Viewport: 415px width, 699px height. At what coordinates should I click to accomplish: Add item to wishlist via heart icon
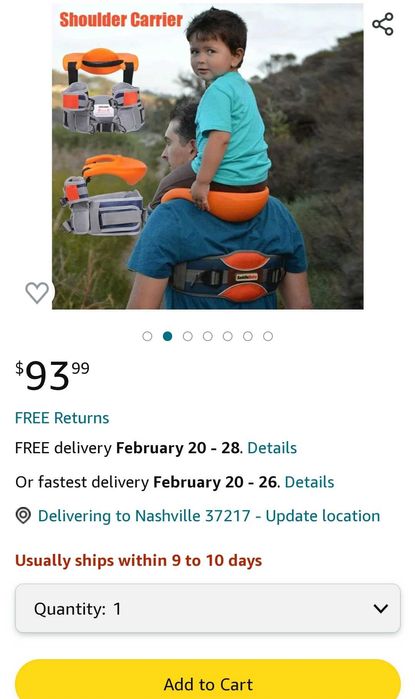pyautogui.click(x=37, y=293)
